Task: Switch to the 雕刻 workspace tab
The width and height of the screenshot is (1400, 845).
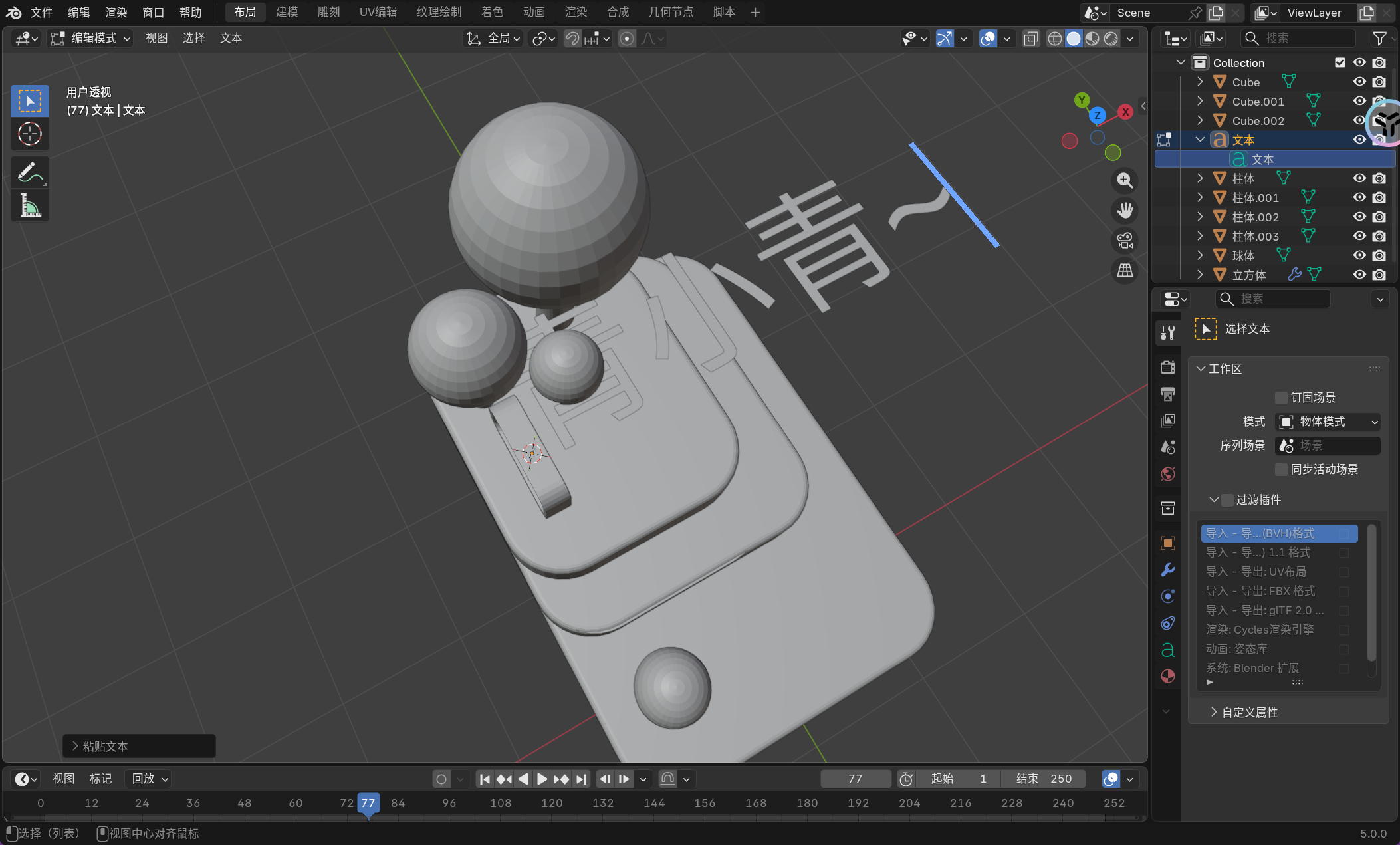Action: pyautogui.click(x=328, y=12)
